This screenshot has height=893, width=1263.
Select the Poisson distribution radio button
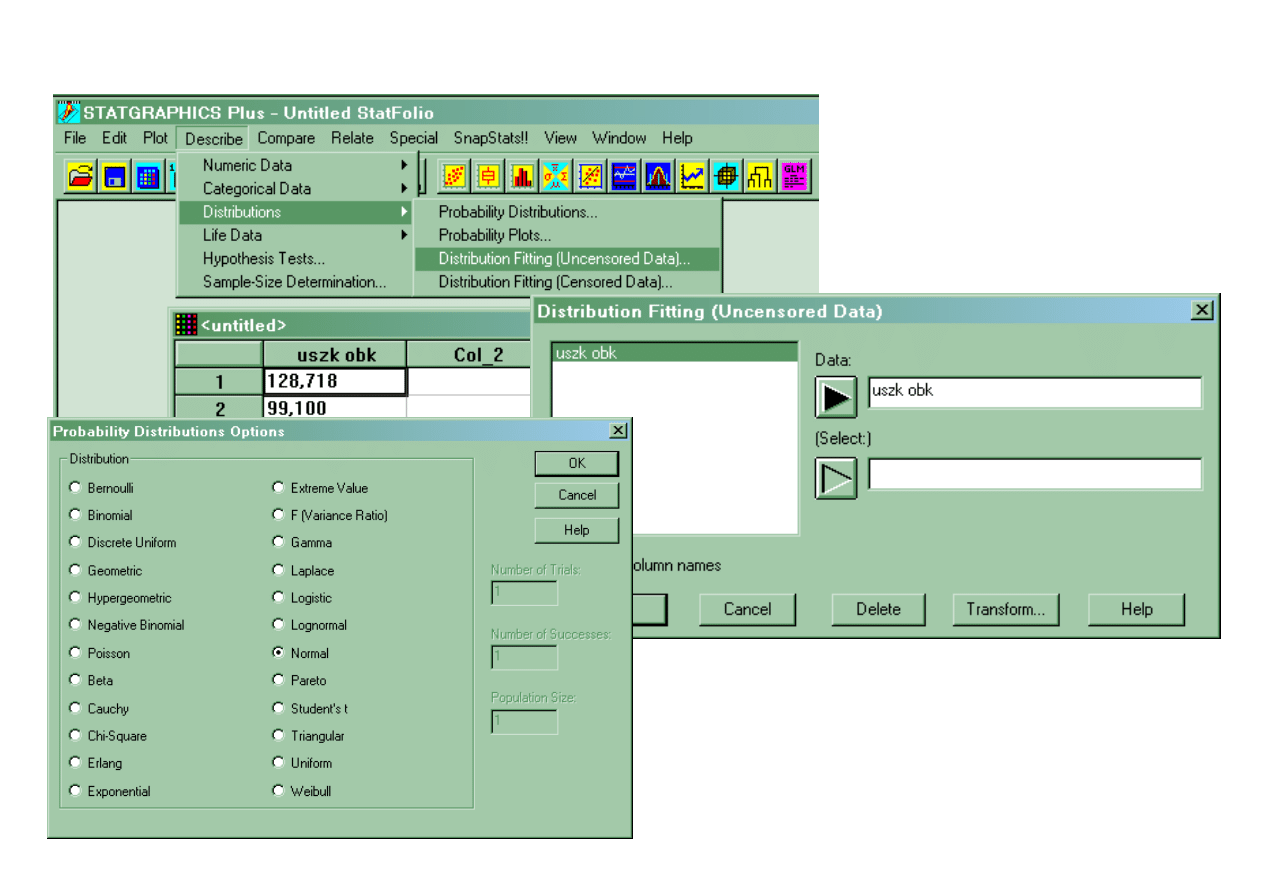[x=75, y=653]
